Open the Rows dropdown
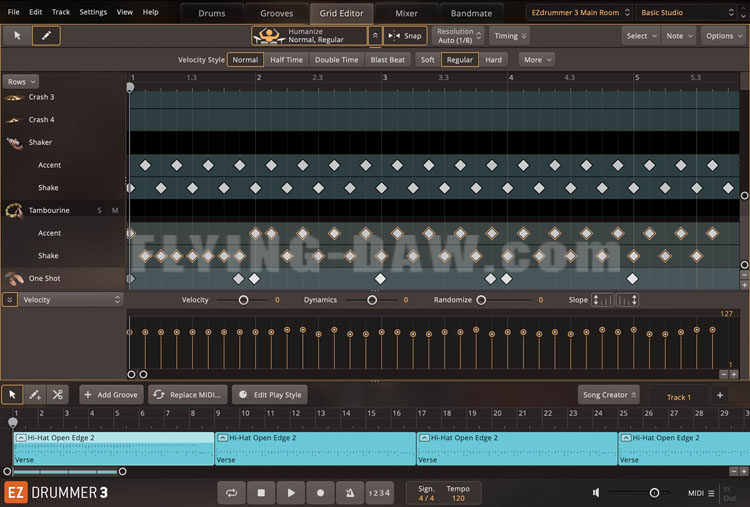750x507 pixels. [21, 82]
